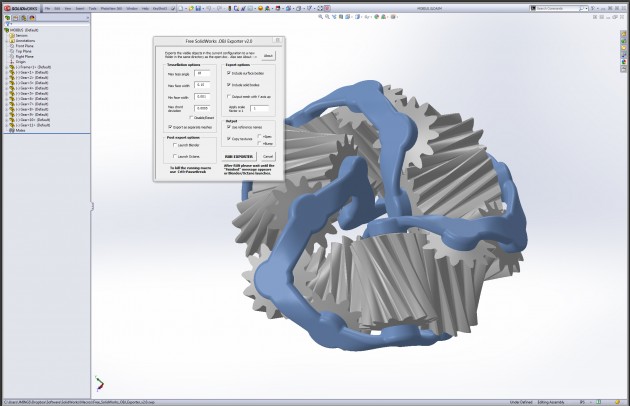Click the filter funnel icon in the feature tree
The width and height of the screenshot is (630, 406).
point(7,24)
